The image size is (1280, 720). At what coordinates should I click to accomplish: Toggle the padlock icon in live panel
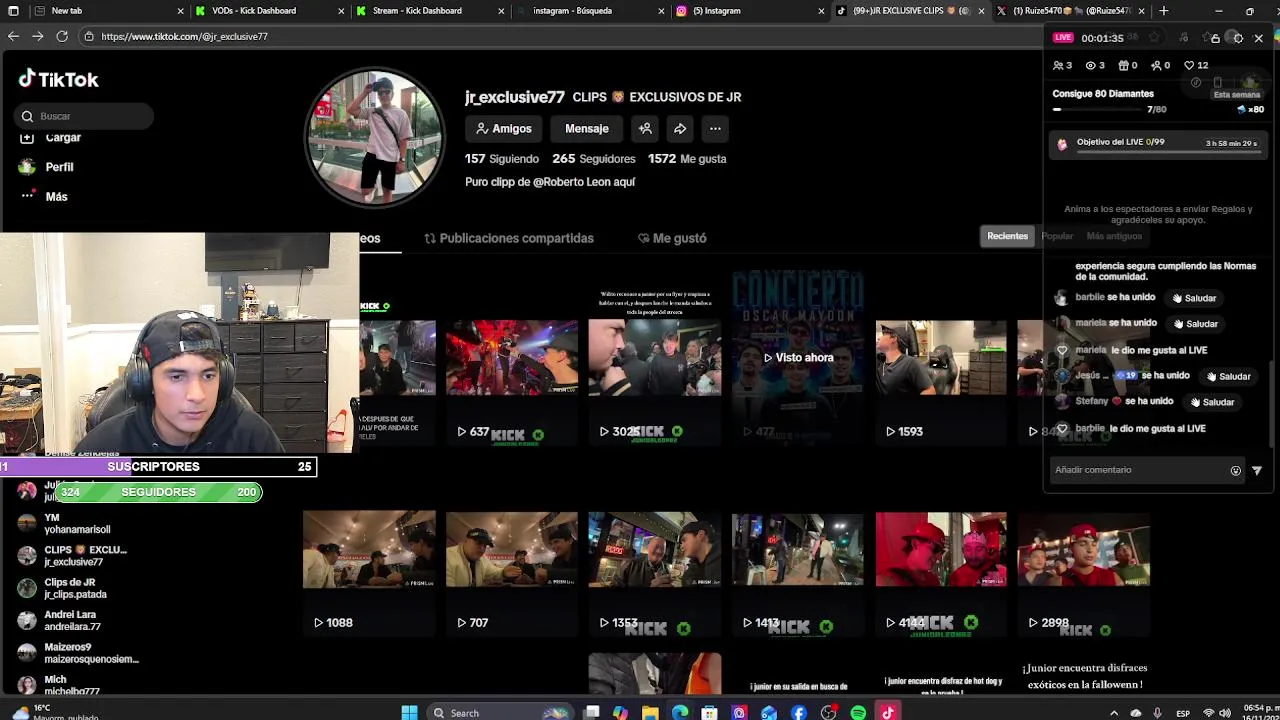coord(1215,38)
